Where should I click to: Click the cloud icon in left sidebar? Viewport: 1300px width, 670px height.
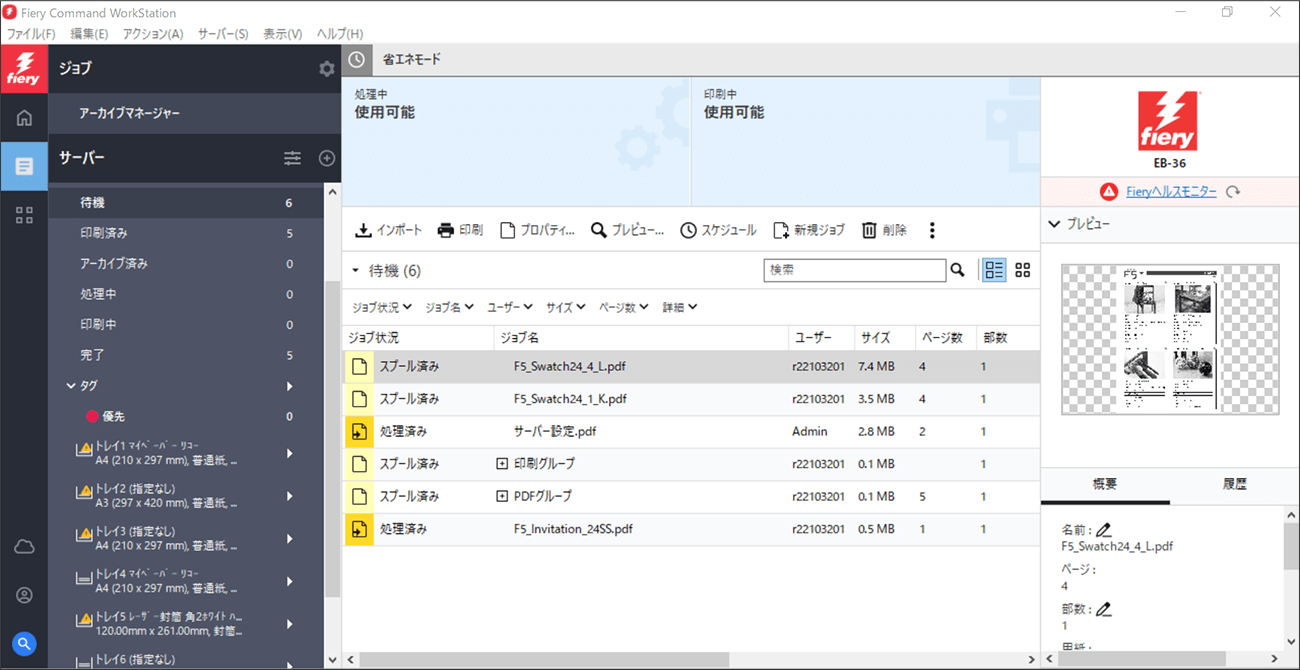(x=24, y=546)
